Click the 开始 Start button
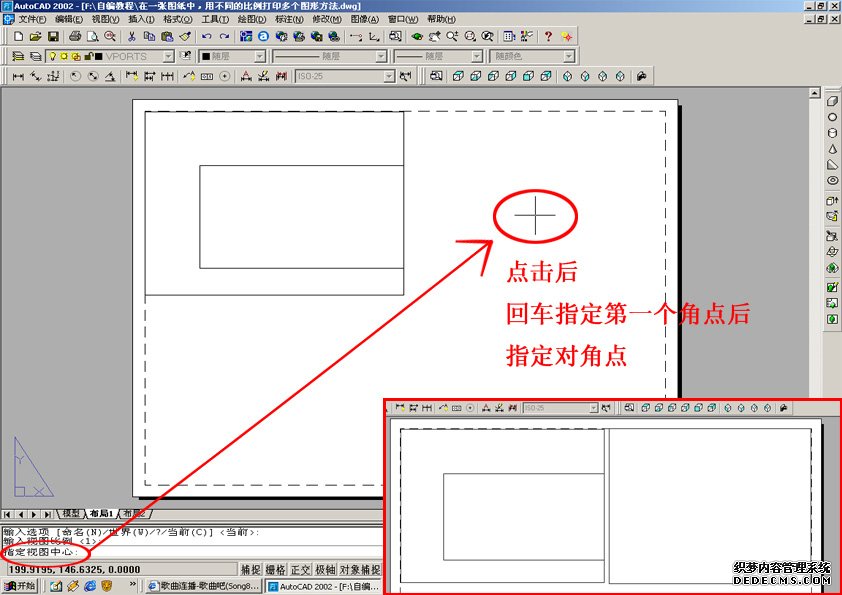This screenshot has width=842, height=595. pos(20,586)
